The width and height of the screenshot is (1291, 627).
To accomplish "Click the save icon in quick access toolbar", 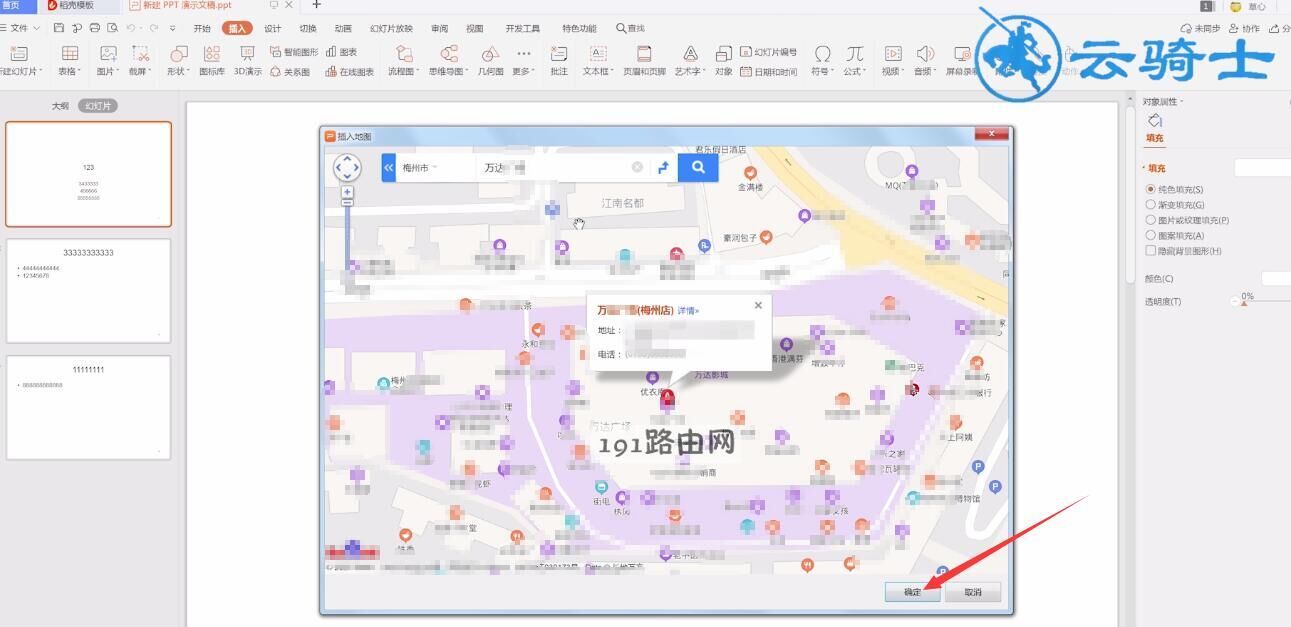I will pyautogui.click(x=59, y=28).
